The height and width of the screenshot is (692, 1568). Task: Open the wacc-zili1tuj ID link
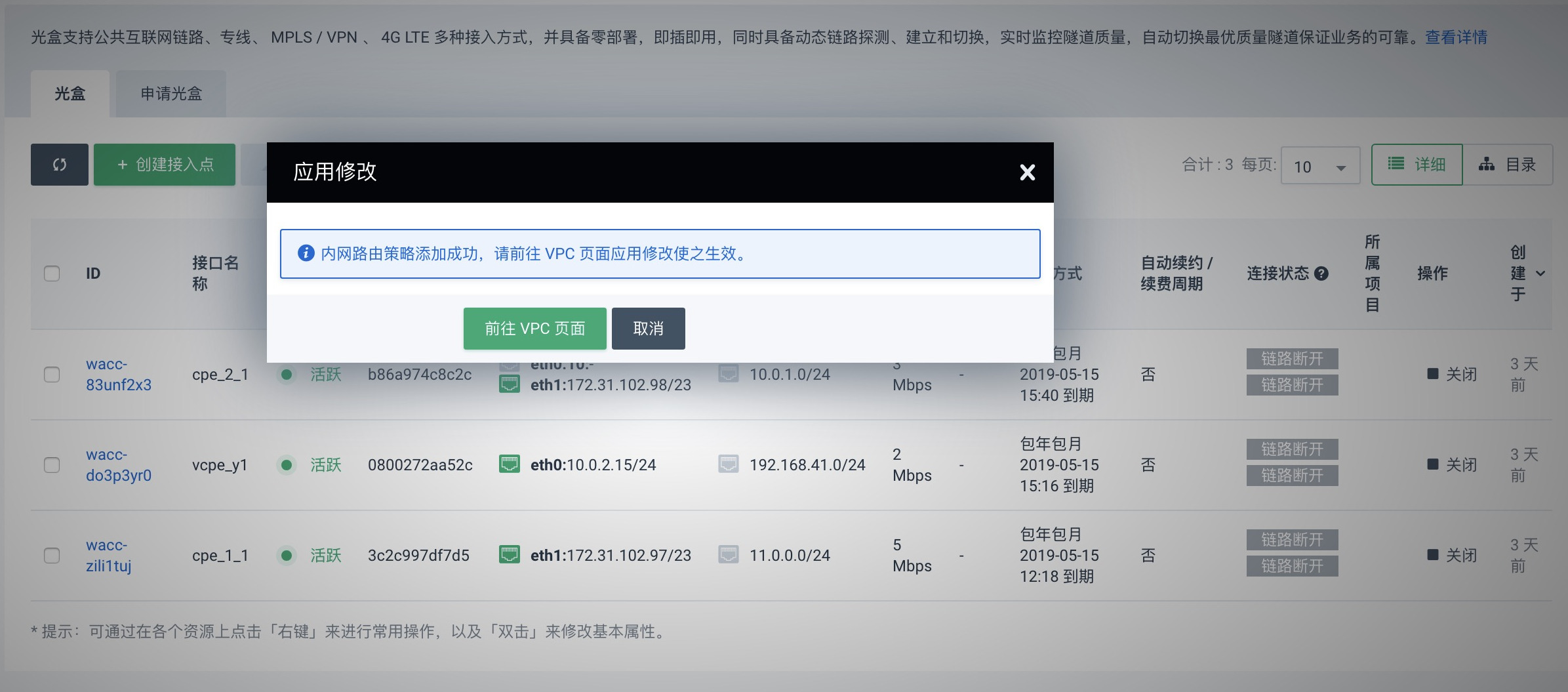[x=109, y=556]
